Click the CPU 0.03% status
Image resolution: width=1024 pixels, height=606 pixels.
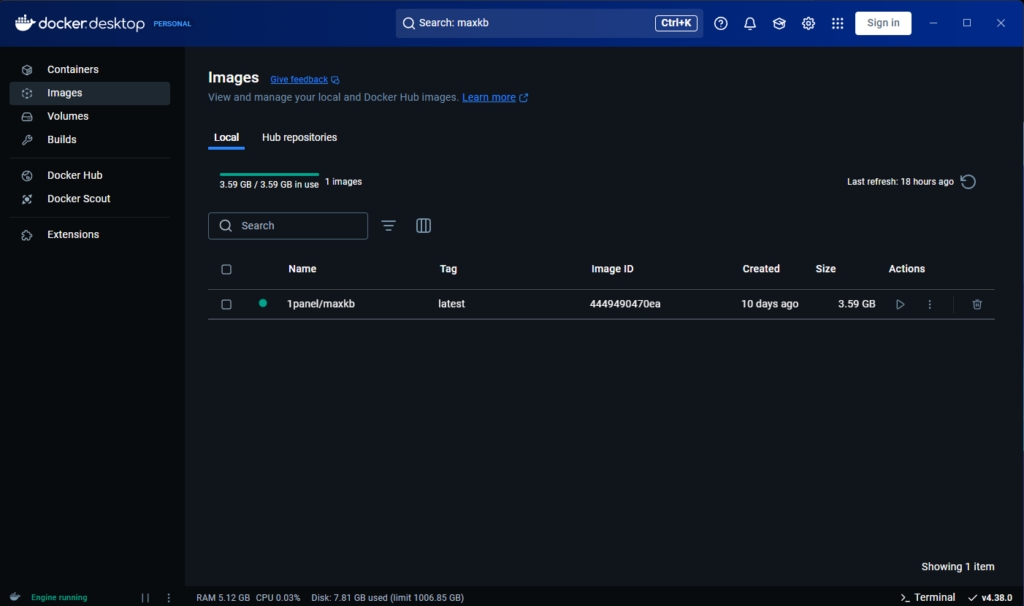click(278, 598)
